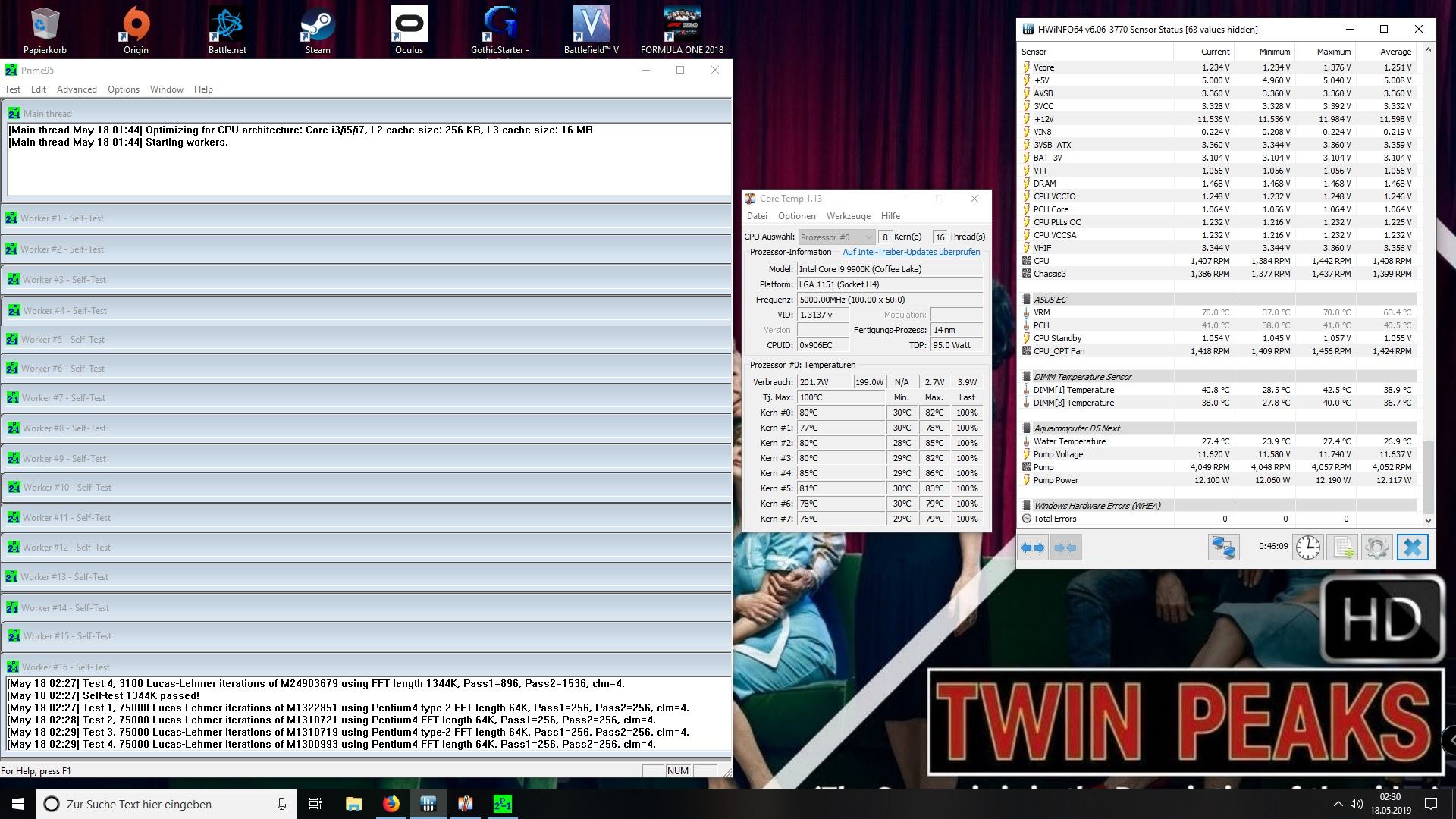Select the FORMULA ONE 2018 desktop shortcut
1456x819 pixels.
[x=682, y=30]
